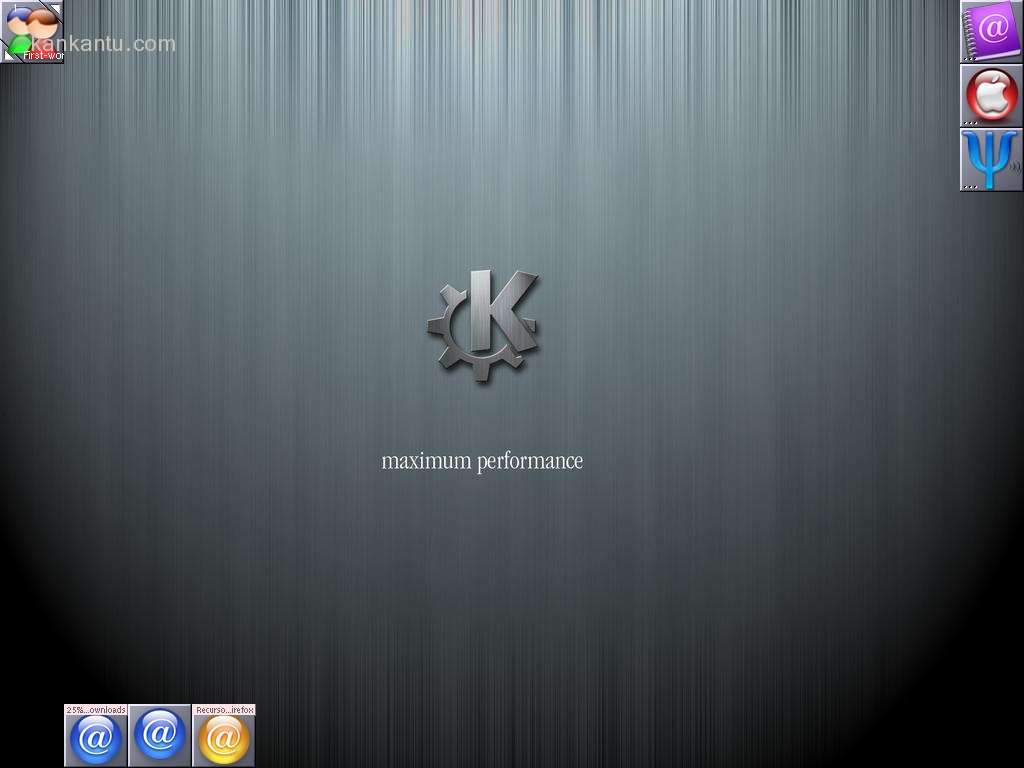1024x768 pixels.
Task: Restore the minimized 25% downloads window icon
Action: click(x=96, y=740)
